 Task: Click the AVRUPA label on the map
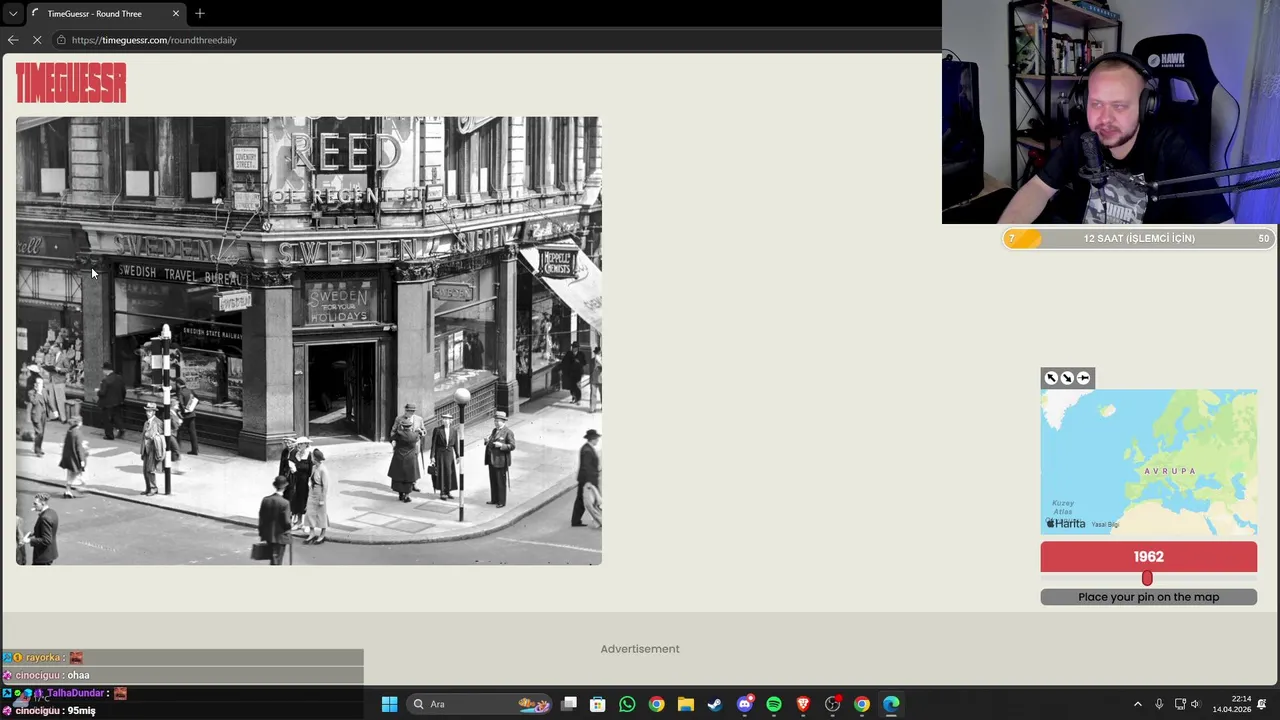[x=1169, y=471]
